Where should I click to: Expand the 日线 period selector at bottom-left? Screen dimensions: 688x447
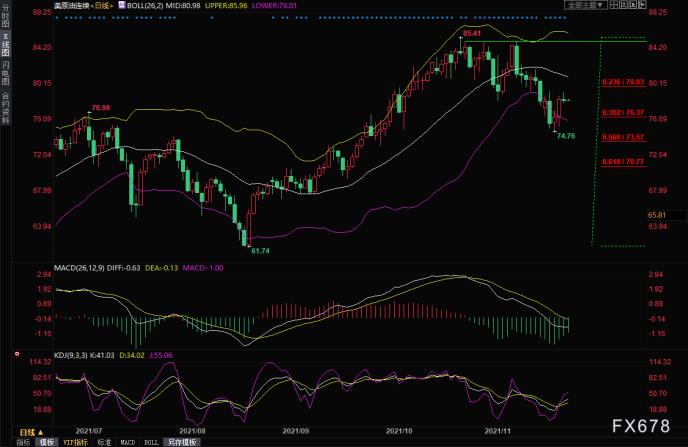pos(32,432)
